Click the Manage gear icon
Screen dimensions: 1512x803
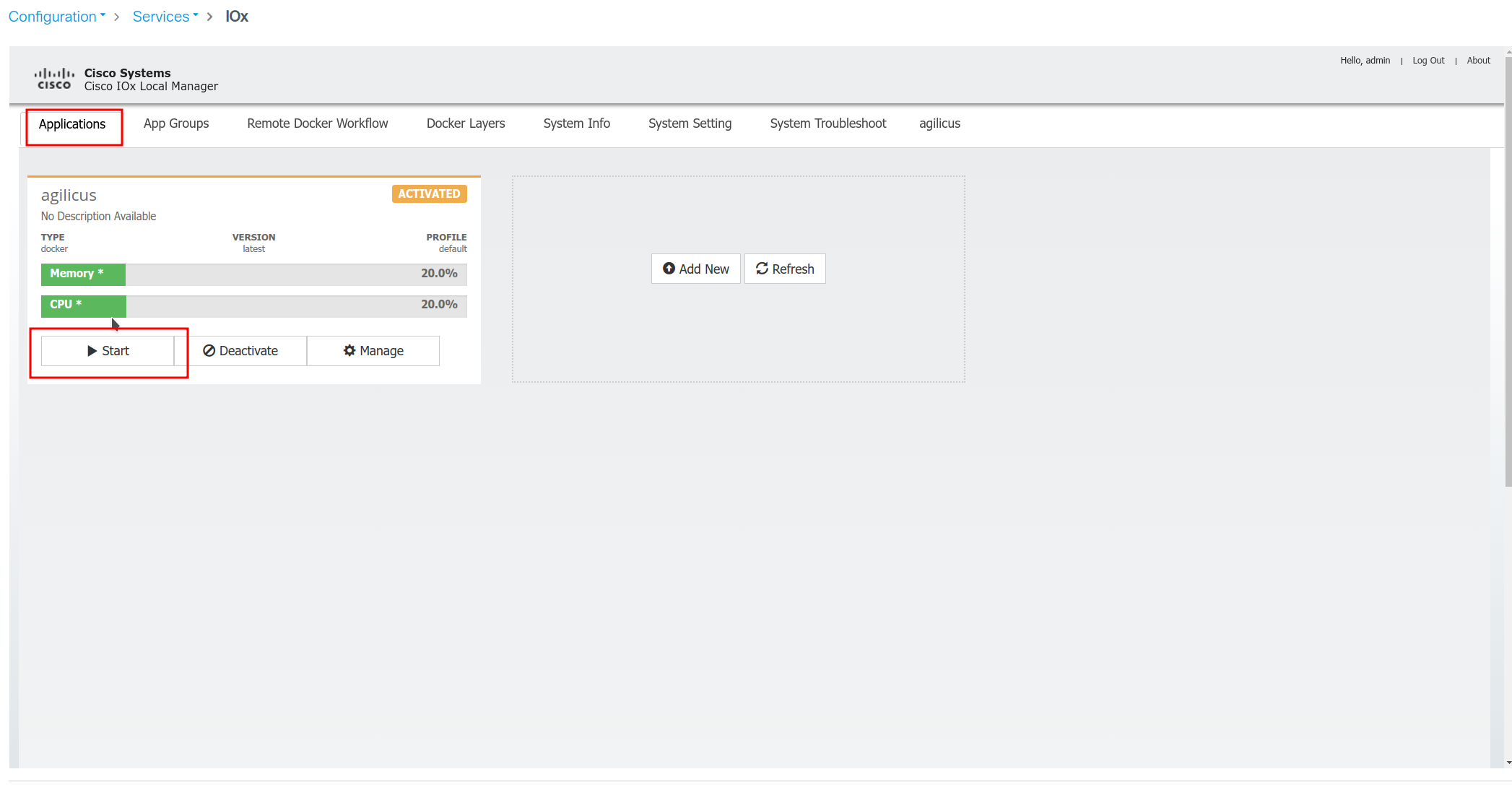click(x=349, y=351)
